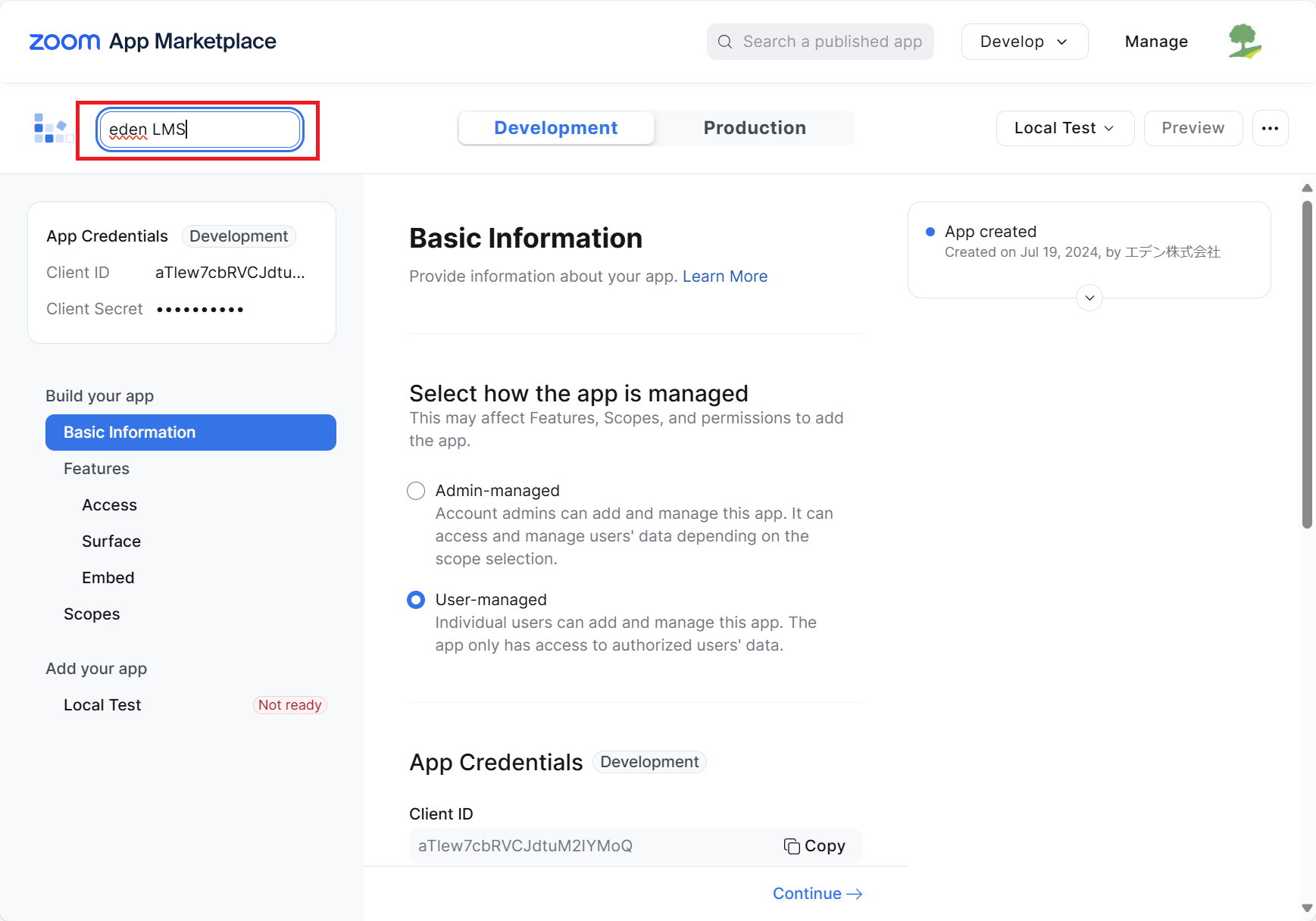Click the masked Client Secret dots

click(200, 309)
